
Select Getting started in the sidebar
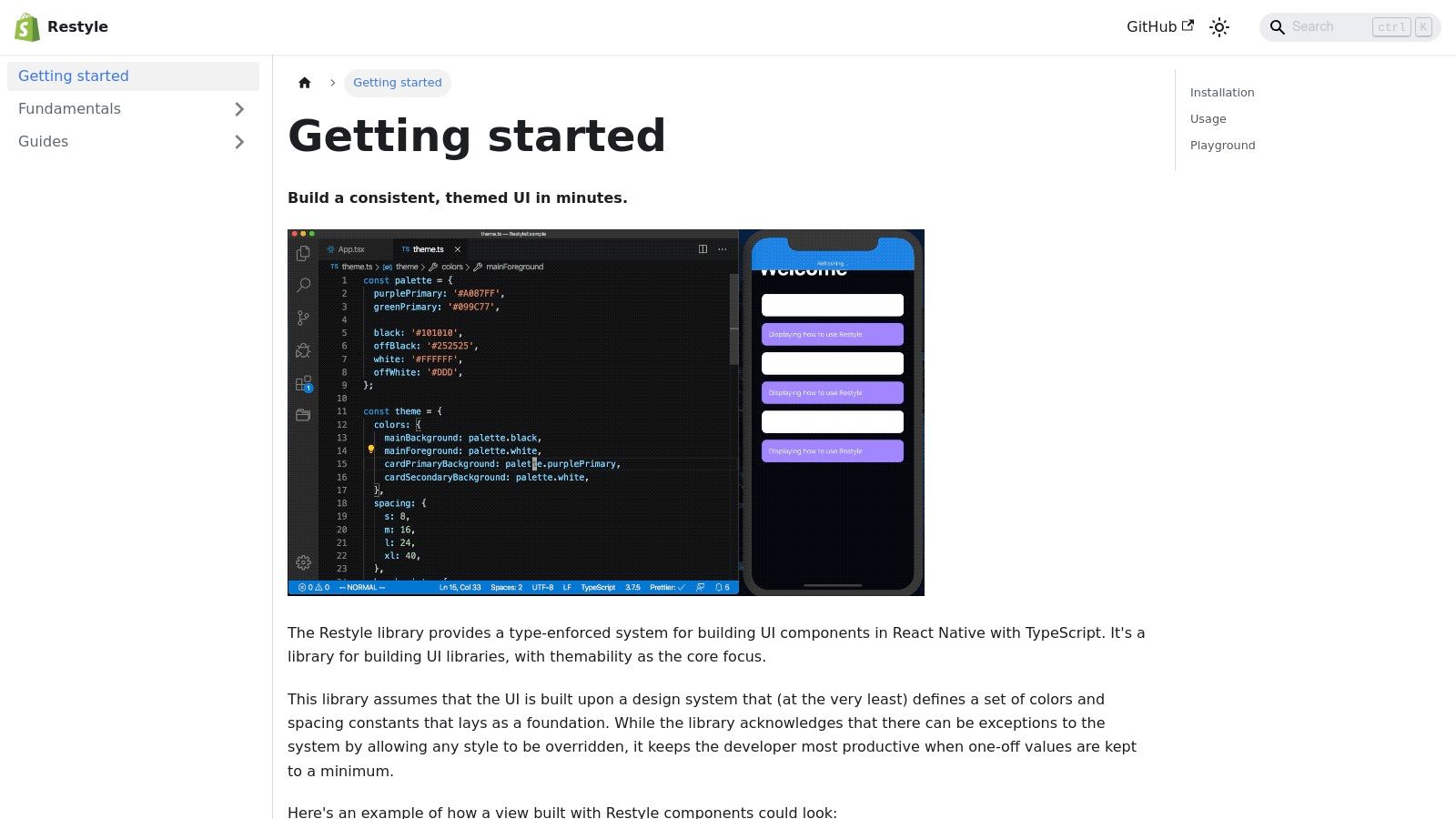(x=133, y=76)
